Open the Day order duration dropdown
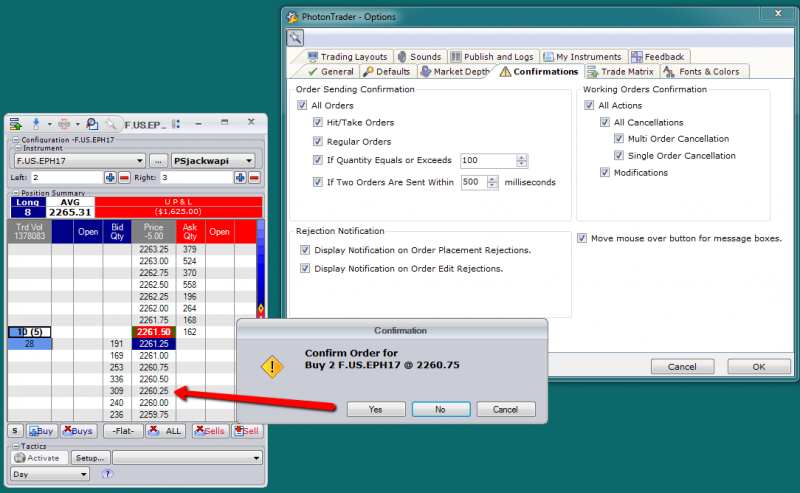 point(50,474)
